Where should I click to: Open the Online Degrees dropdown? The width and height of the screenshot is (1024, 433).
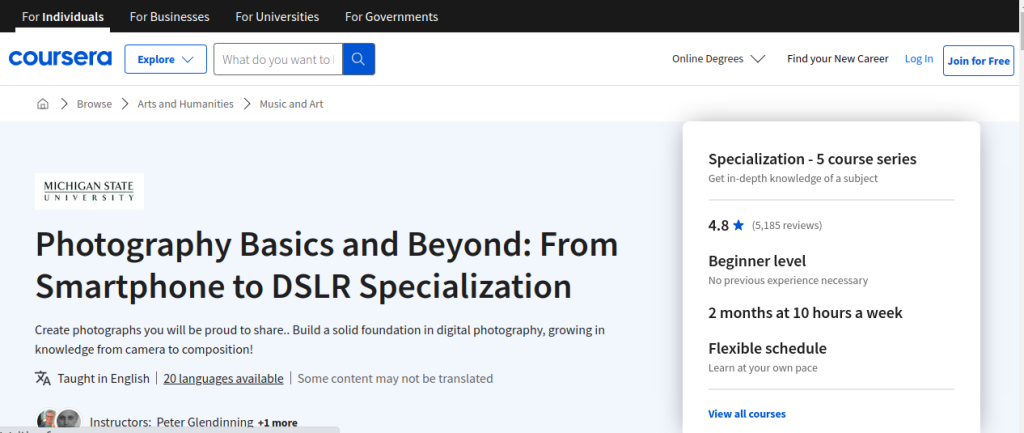718,59
